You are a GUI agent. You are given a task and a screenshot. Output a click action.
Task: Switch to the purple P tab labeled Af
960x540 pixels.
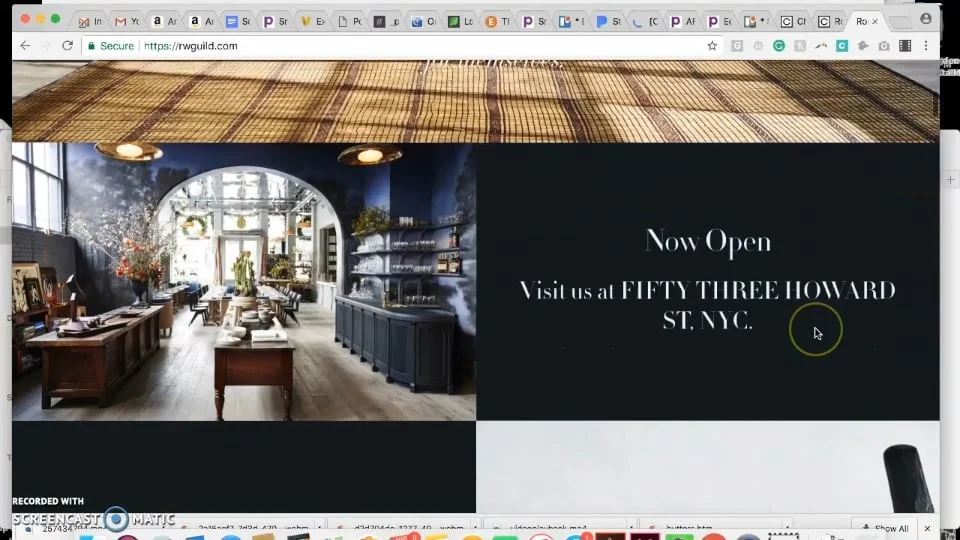[x=683, y=21]
